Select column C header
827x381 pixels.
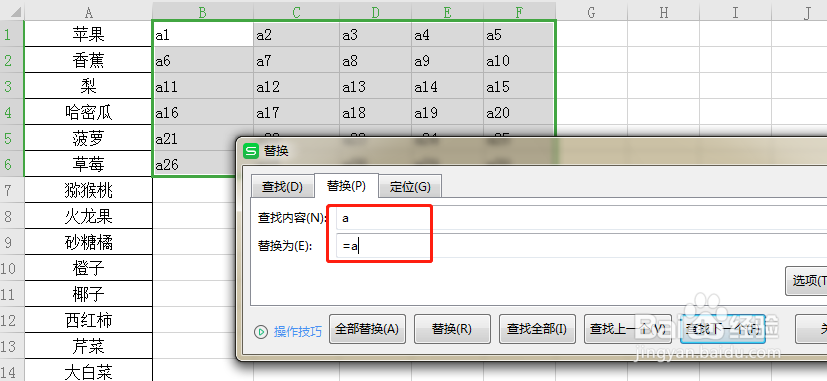pyautogui.click(x=296, y=13)
